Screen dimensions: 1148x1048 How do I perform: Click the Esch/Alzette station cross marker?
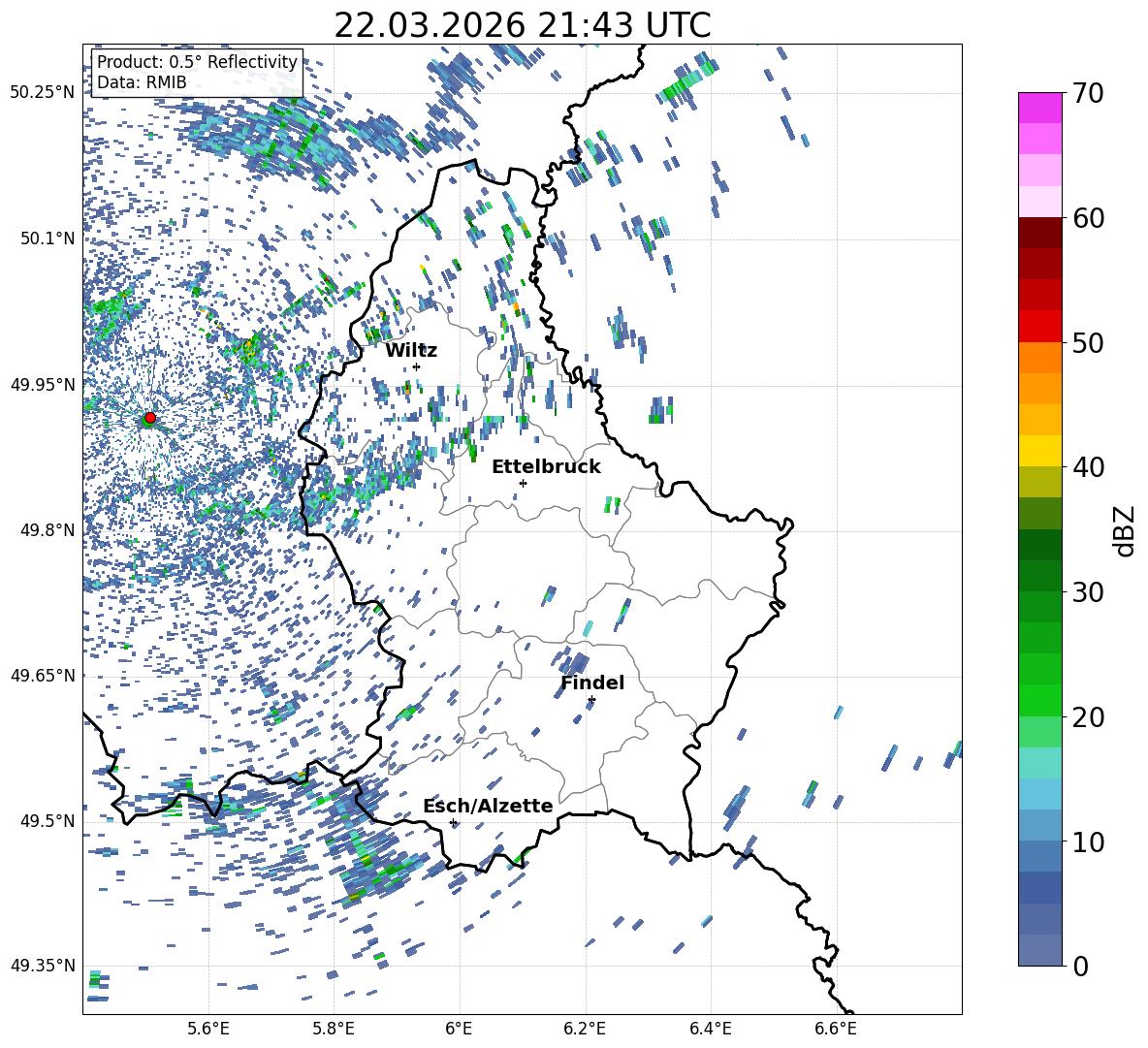pos(453,822)
